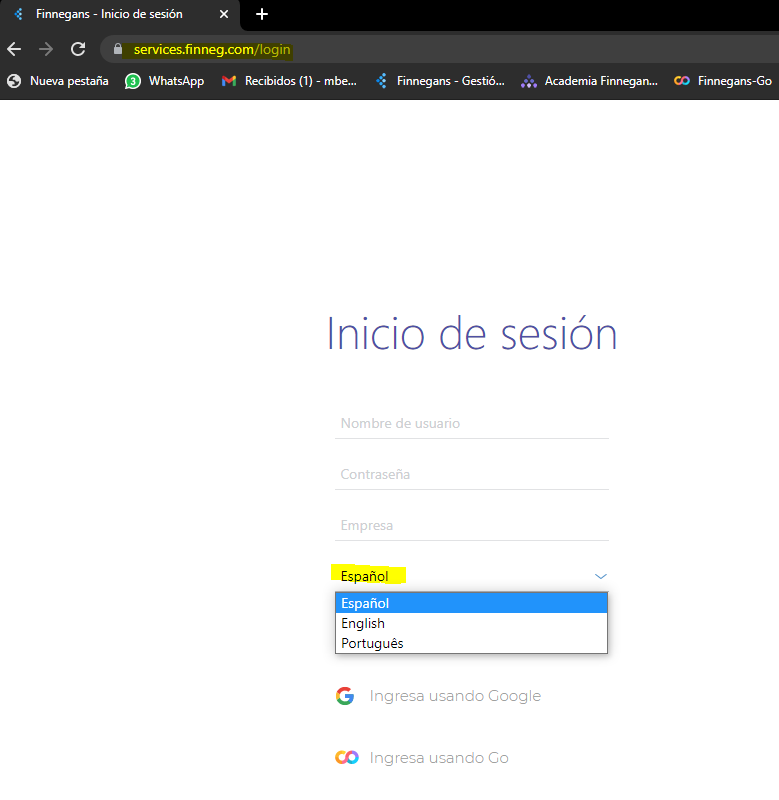779x800 pixels.
Task: Open the Finnegans - Gestión bookmark
Action: [440, 81]
